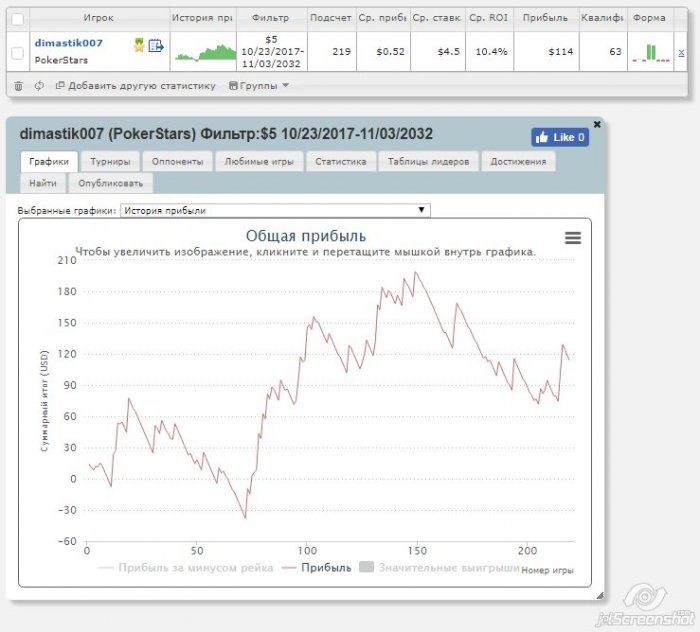
Task: Open the Таблицы лидеров tab
Action: tap(428, 162)
